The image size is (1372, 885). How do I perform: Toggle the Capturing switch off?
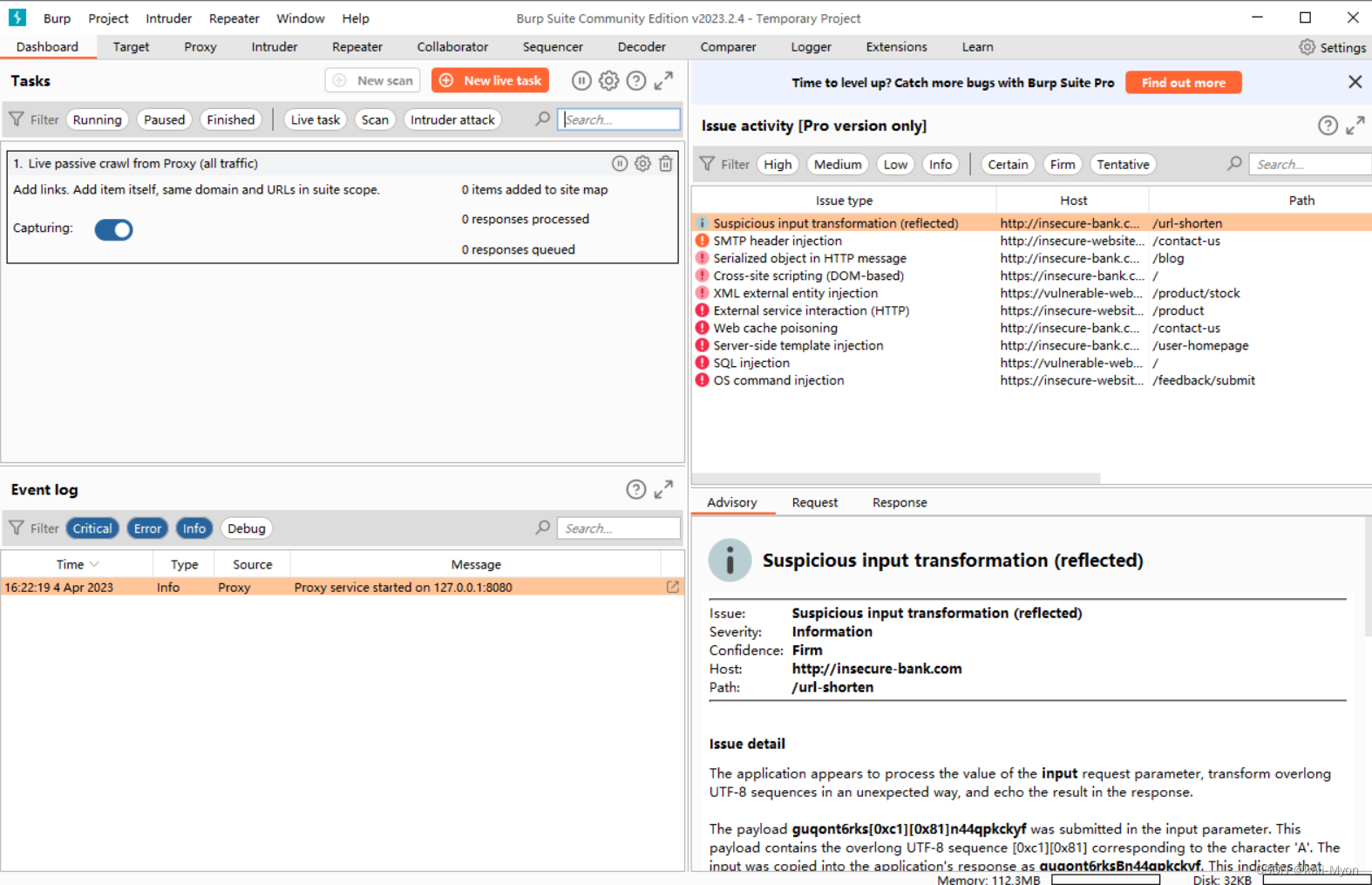click(113, 229)
